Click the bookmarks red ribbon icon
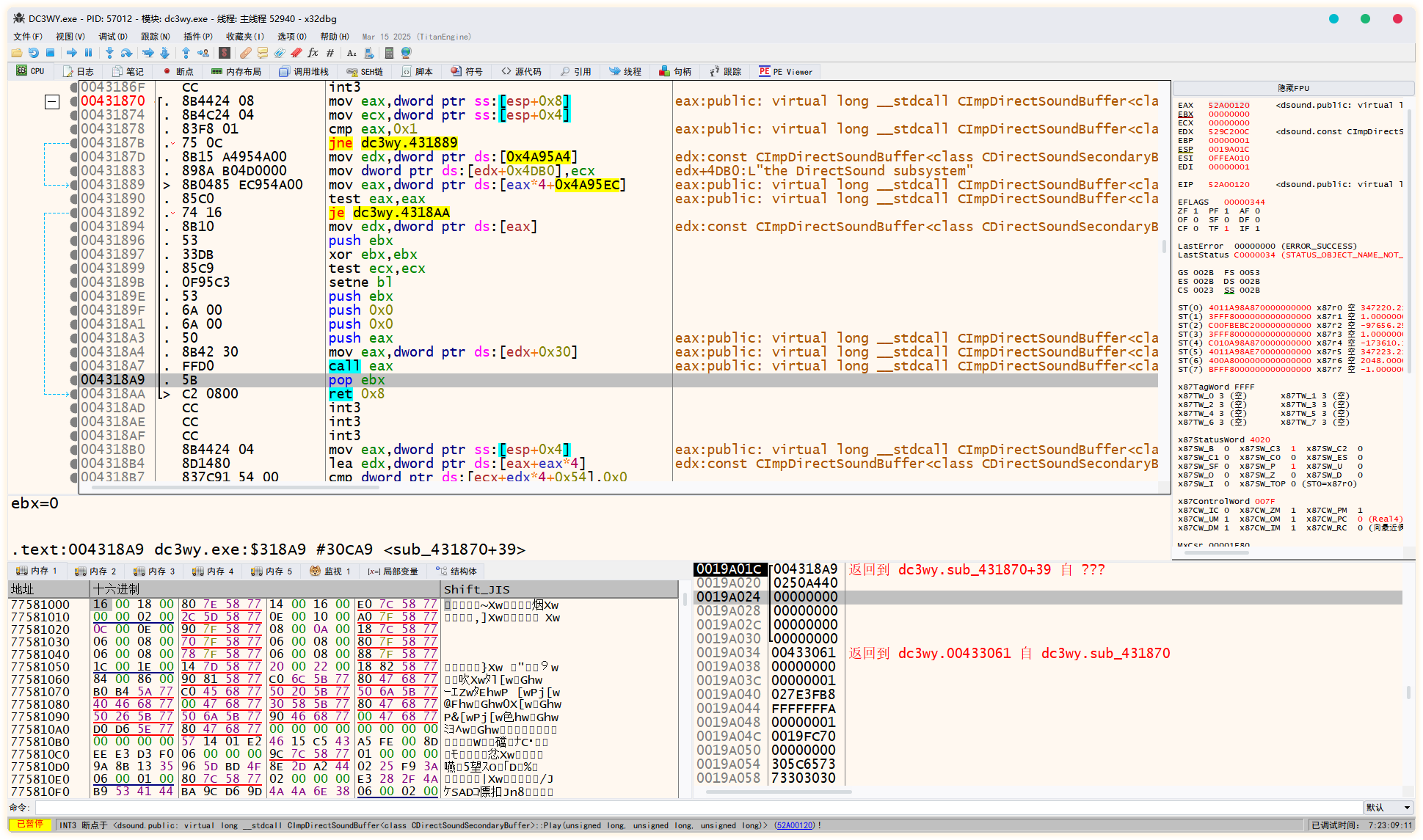 [x=296, y=53]
